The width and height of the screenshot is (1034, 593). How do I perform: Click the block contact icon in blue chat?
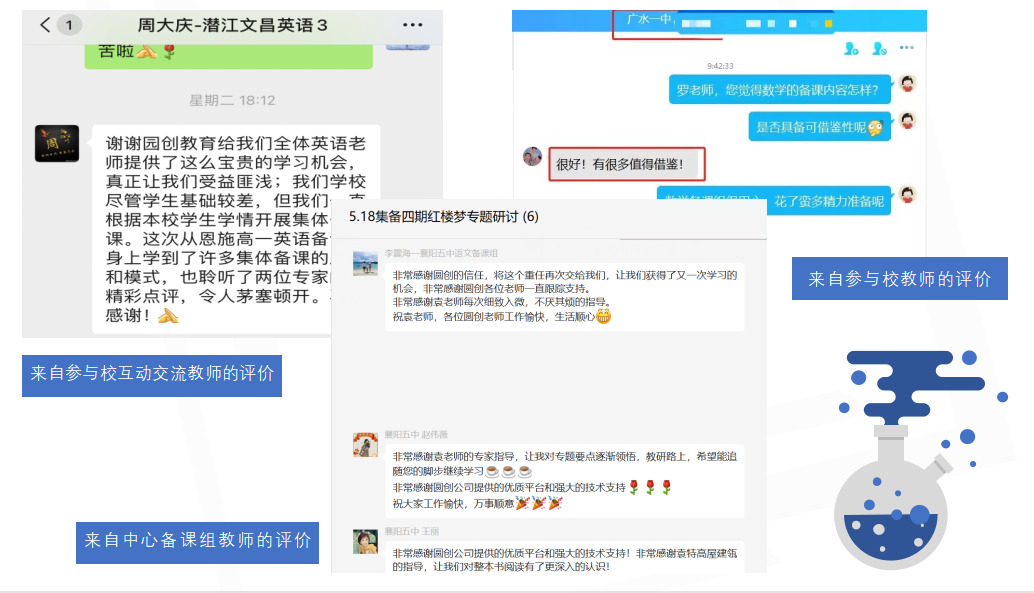[879, 47]
